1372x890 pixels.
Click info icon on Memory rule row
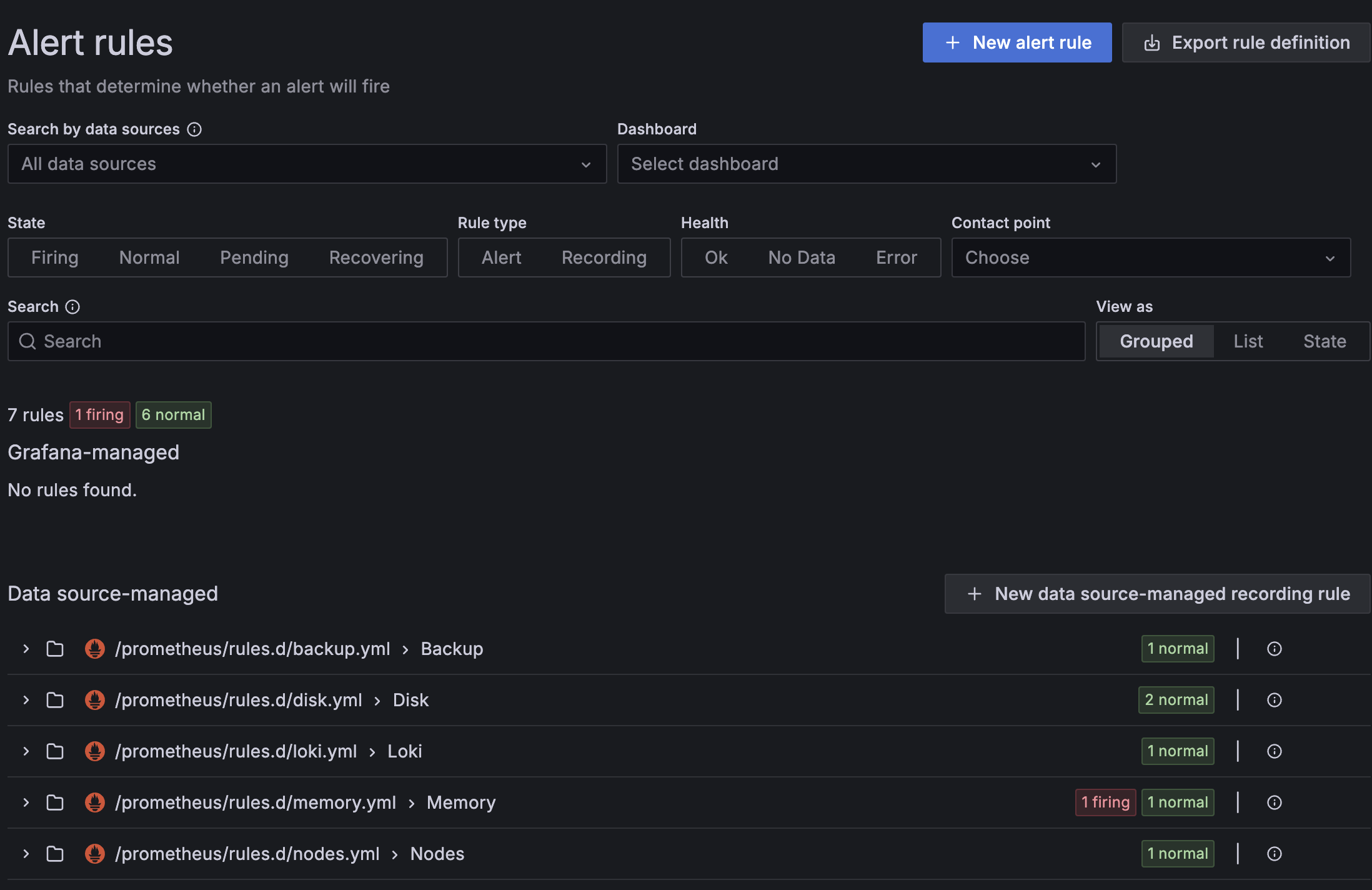[x=1274, y=802]
